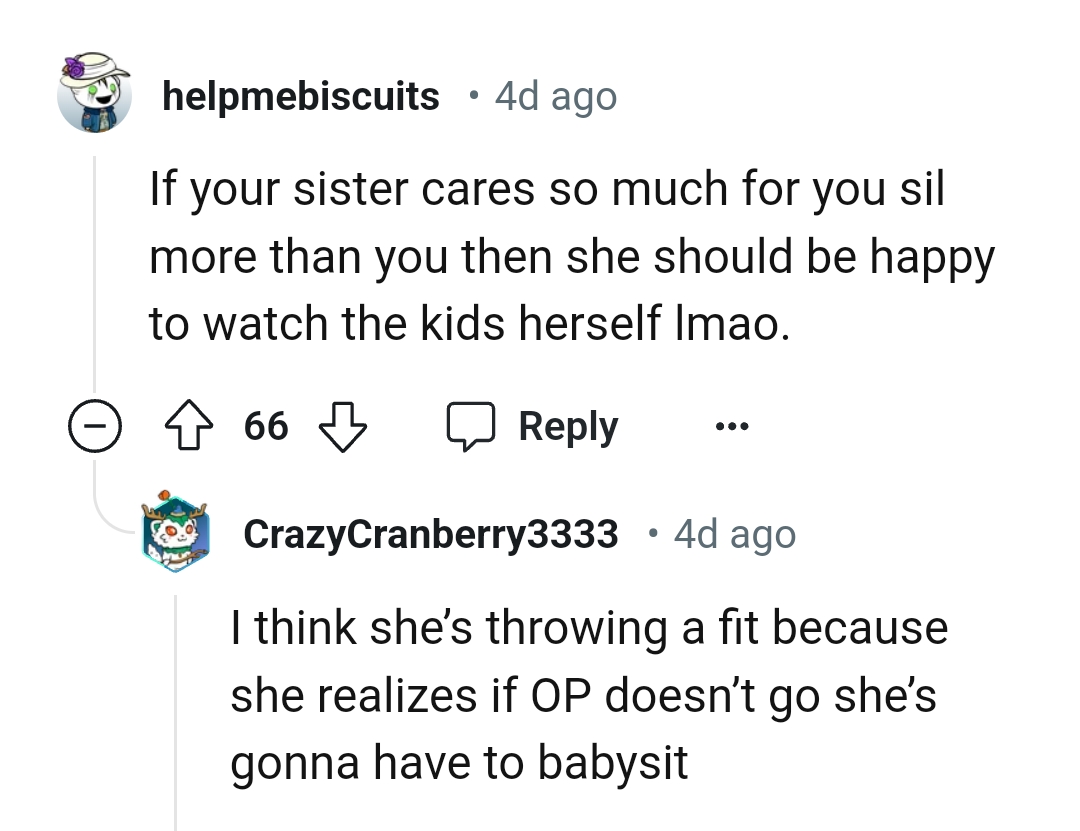Click the vote count showing 66

click(x=265, y=425)
